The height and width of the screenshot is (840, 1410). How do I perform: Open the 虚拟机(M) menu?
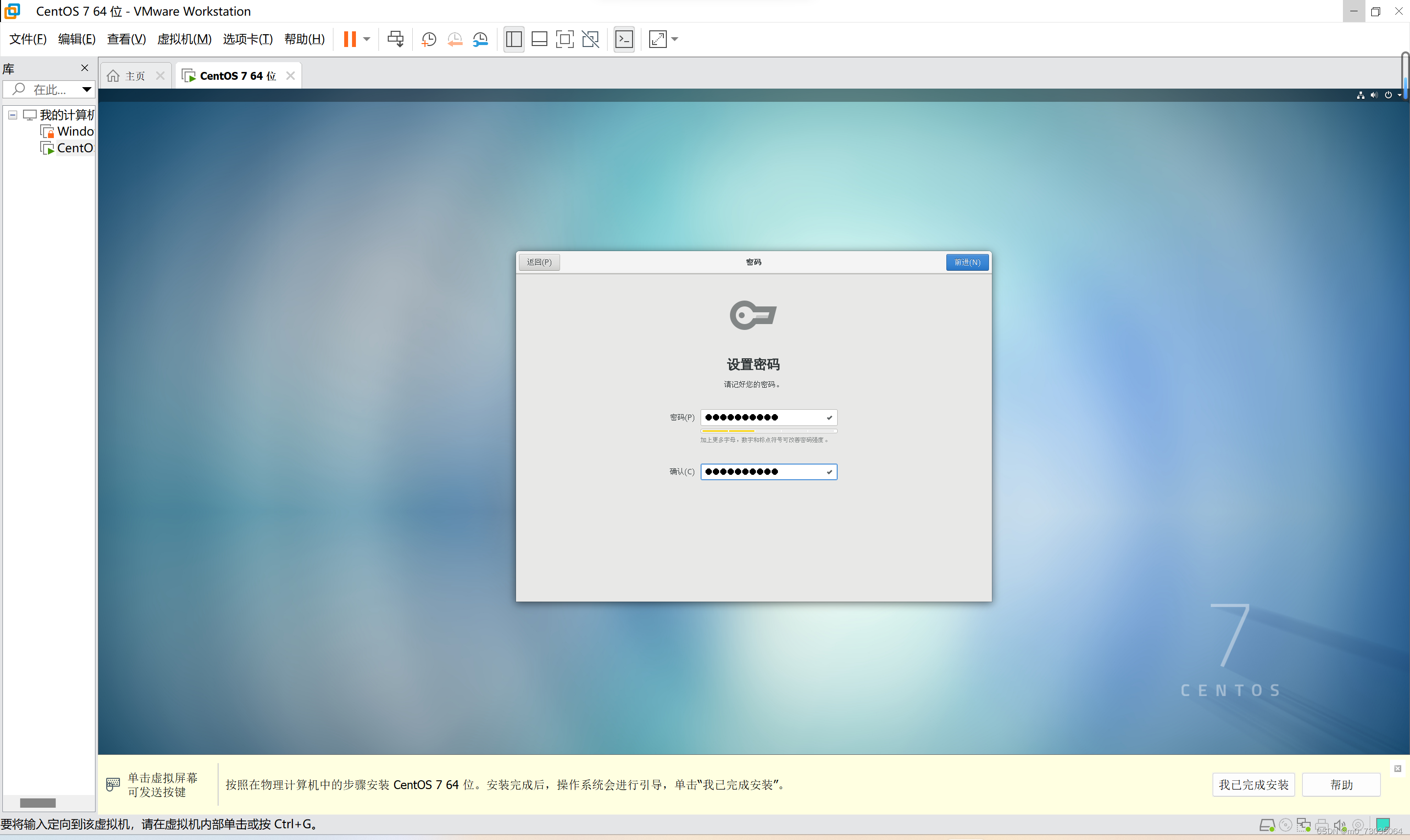(x=184, y=39)
